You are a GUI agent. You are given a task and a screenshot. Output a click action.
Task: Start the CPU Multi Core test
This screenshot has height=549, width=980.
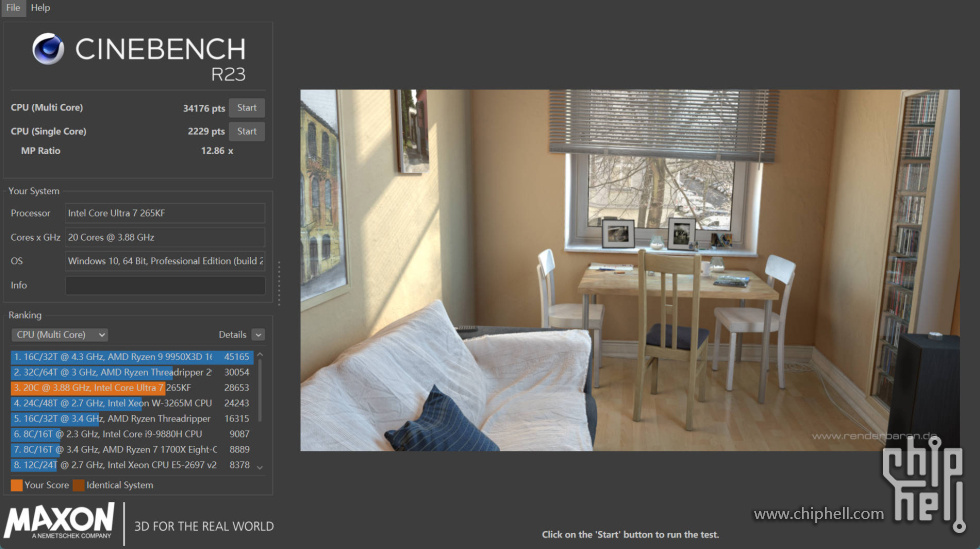coord(247,108)
